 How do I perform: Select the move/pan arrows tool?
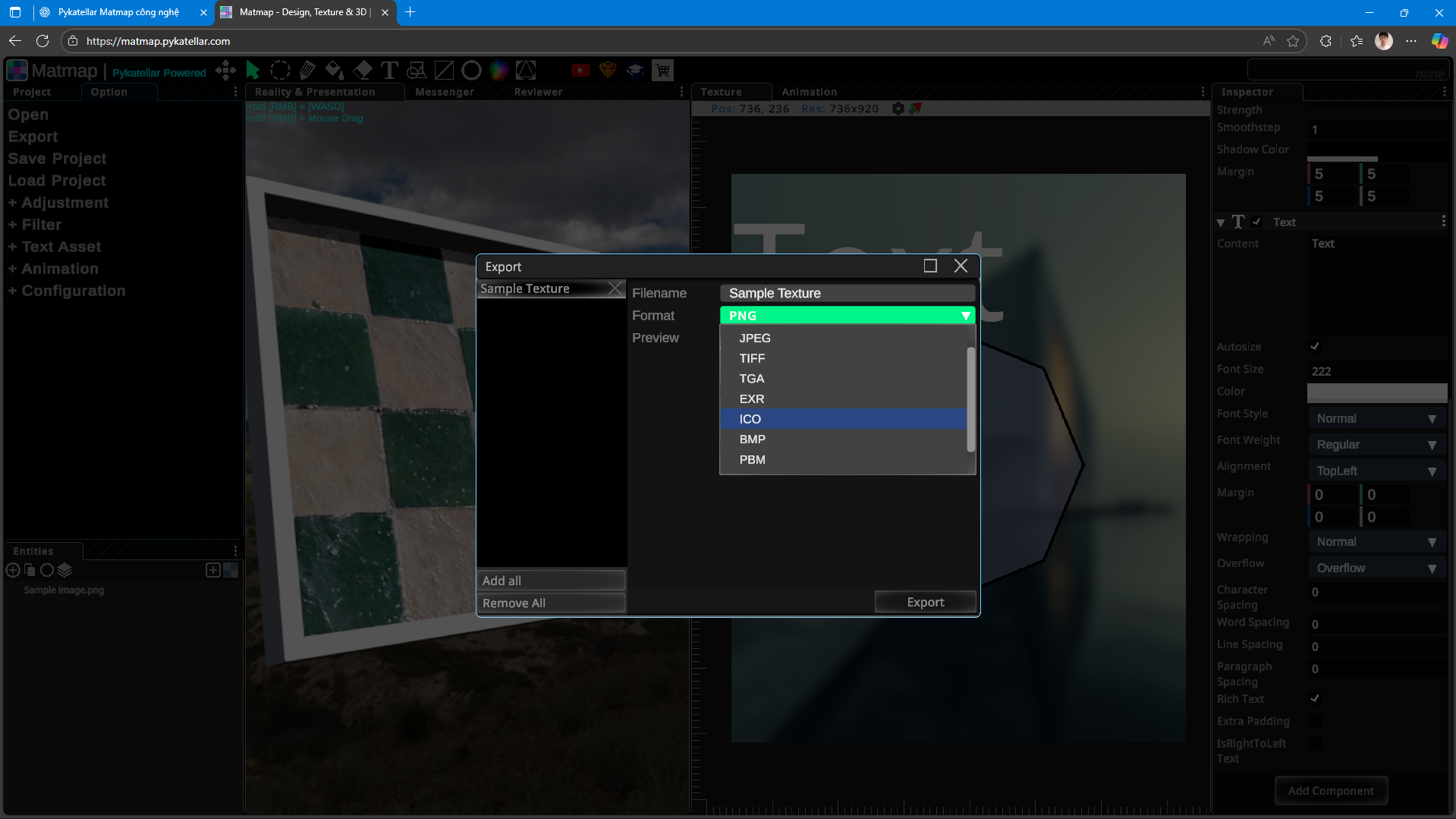225,71
